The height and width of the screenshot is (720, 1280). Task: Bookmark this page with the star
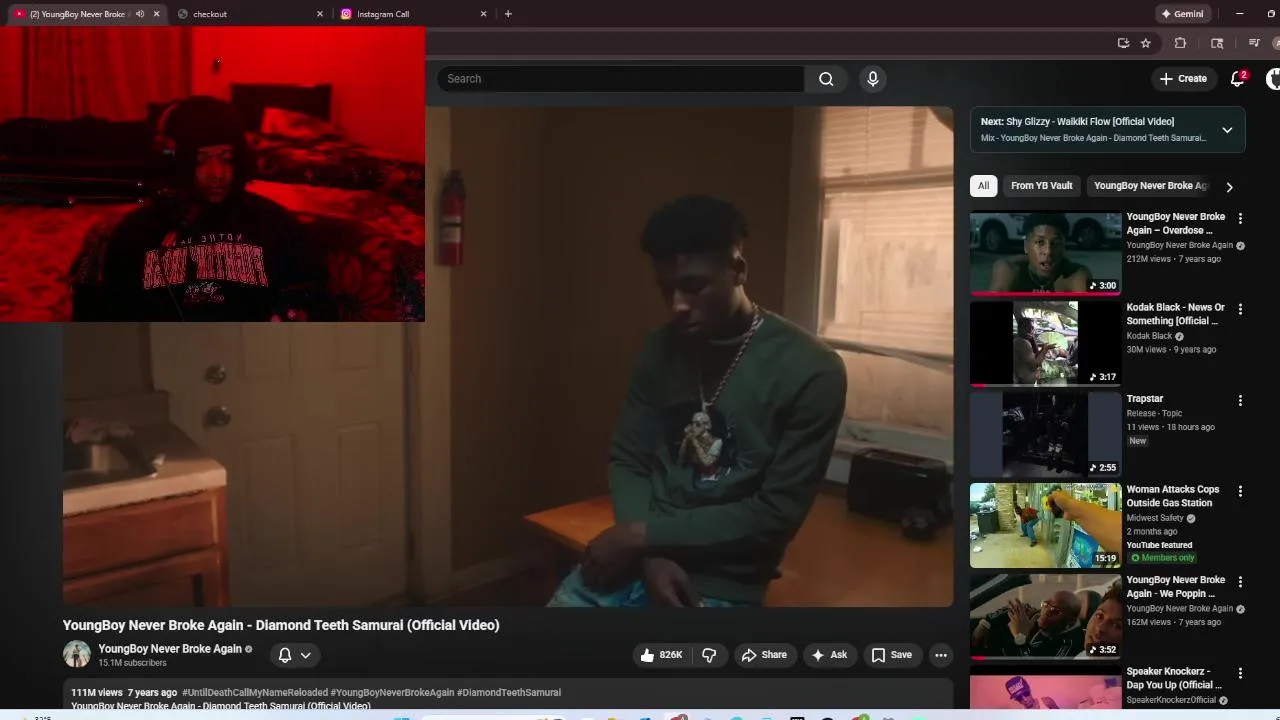point(1146,43)
